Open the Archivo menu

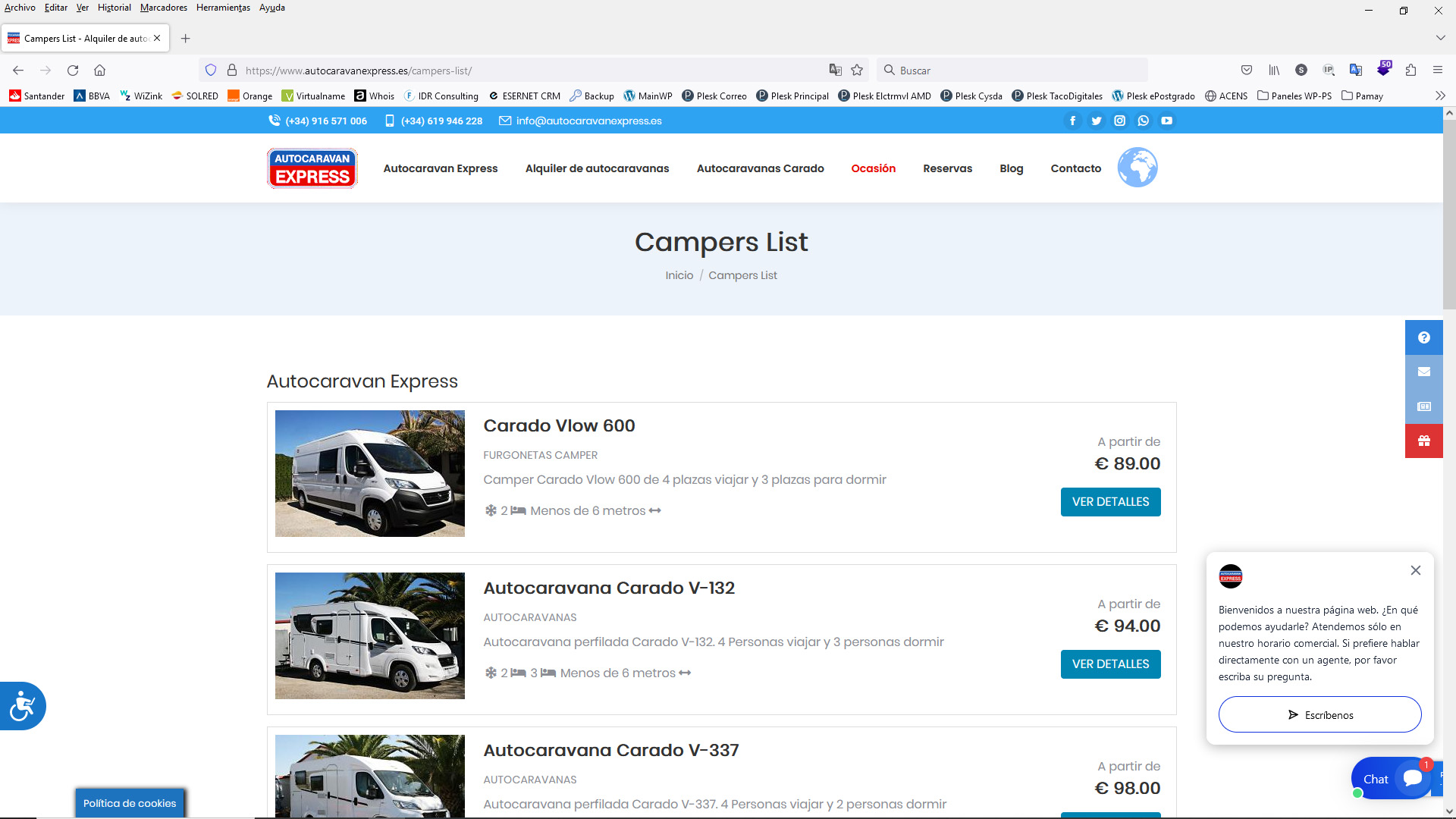(20, 8)
